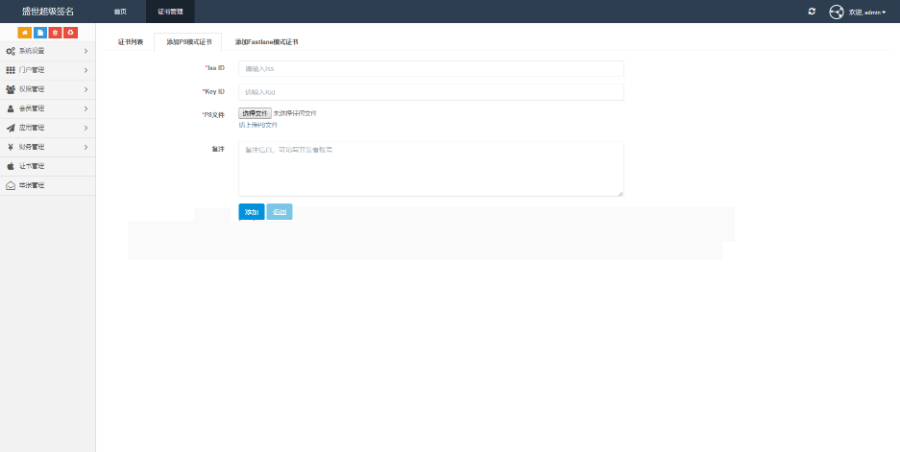Viewport: 900px width, 452px height.
Task: Focus the Iss ID input field
Action: coord(431,69)
